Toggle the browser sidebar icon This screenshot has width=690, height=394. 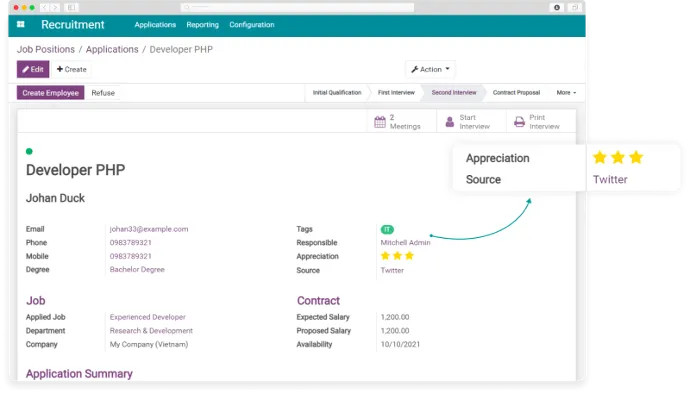[x=71, y=7]
